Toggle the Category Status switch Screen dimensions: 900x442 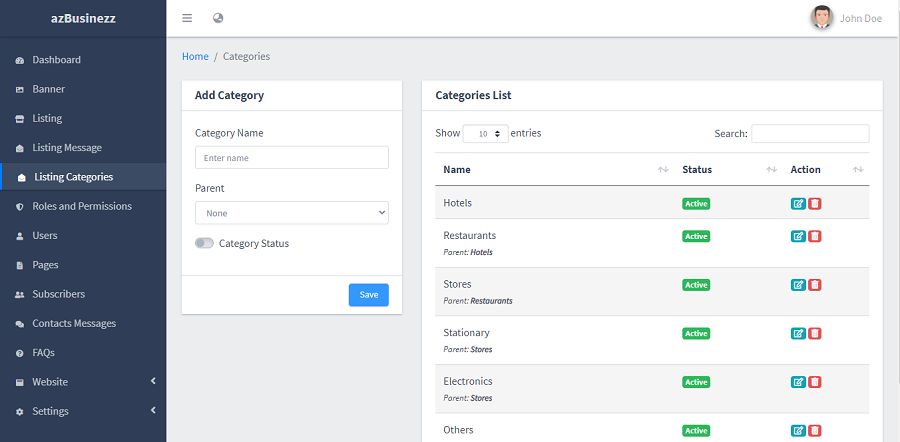pyautogui.click(x=204, y=243)
